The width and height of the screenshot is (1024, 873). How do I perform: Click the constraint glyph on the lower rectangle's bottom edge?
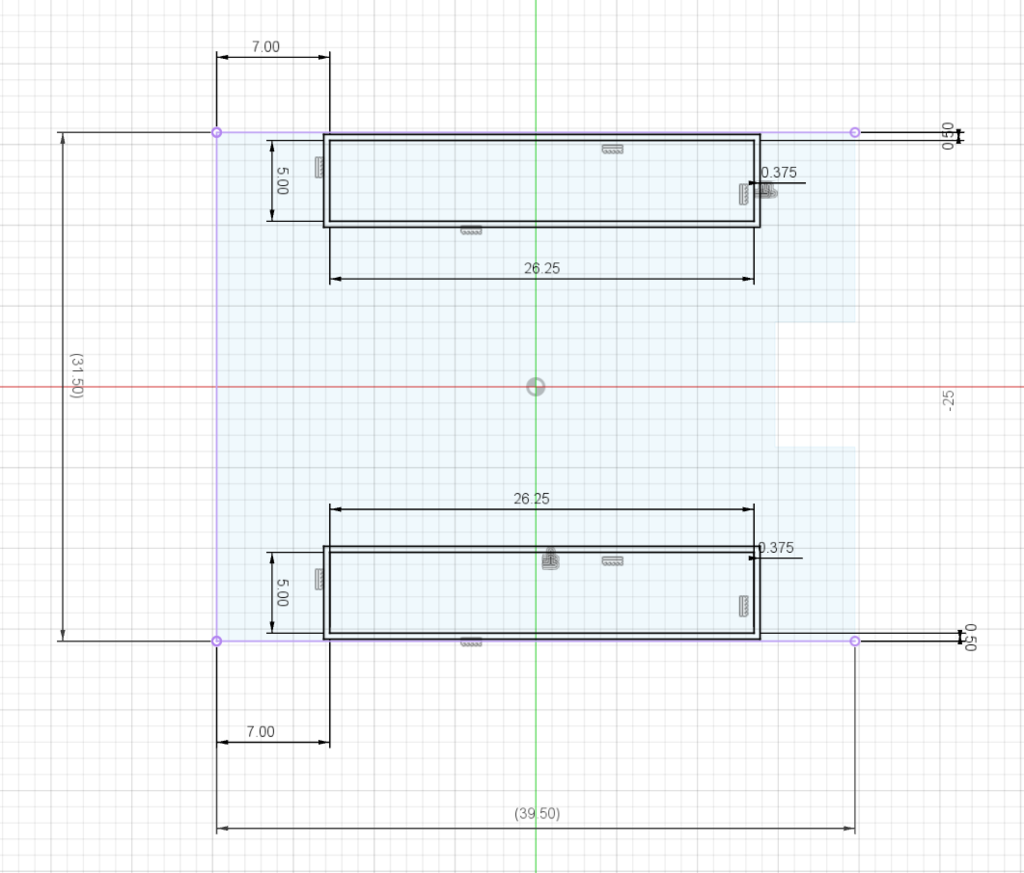pos(471,643)
